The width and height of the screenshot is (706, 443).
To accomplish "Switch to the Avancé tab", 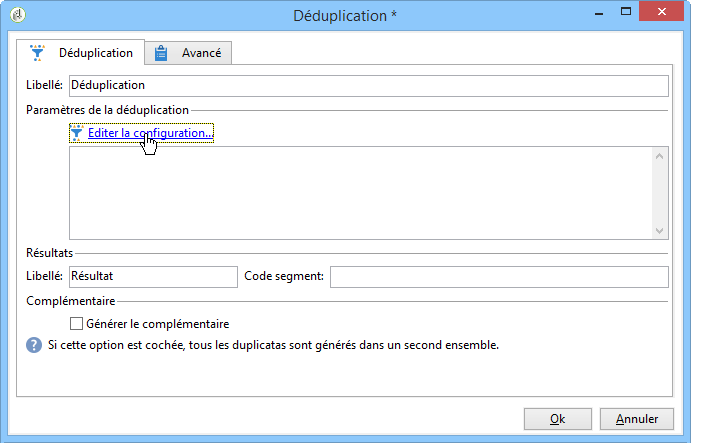I will (190, 52).
